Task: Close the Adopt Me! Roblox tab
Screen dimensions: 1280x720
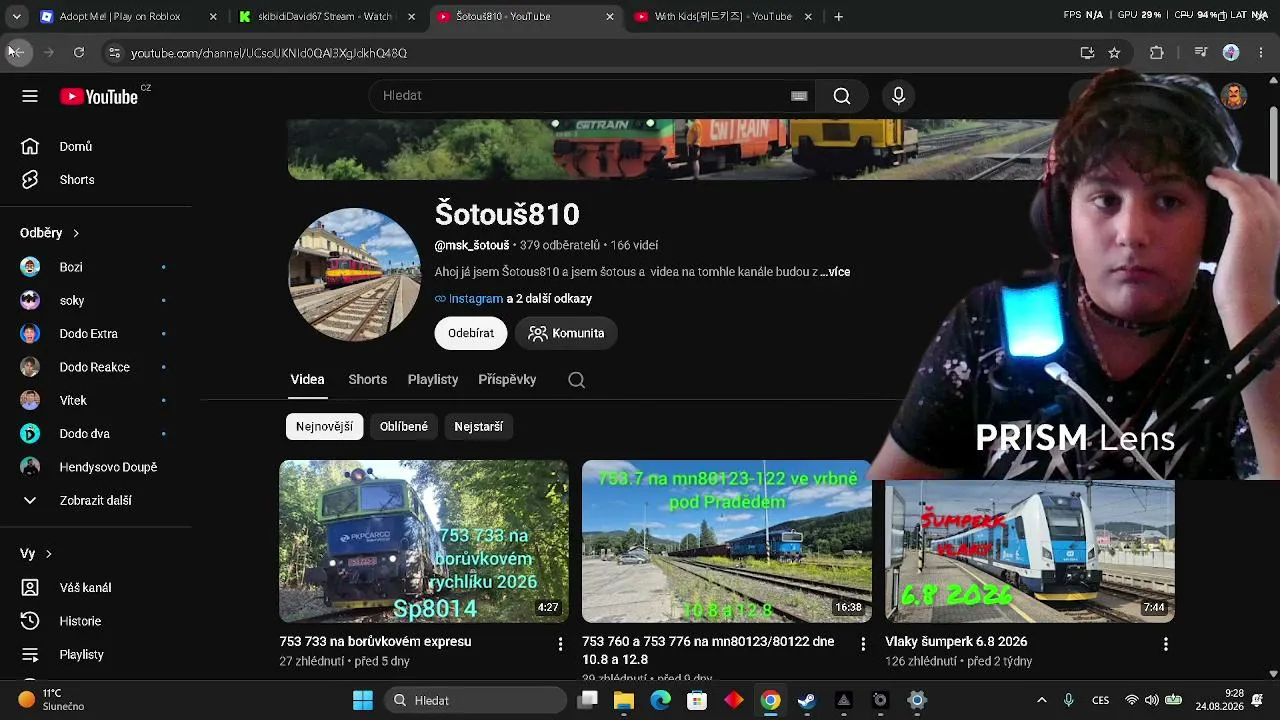Action: click(x=212, y=16)
